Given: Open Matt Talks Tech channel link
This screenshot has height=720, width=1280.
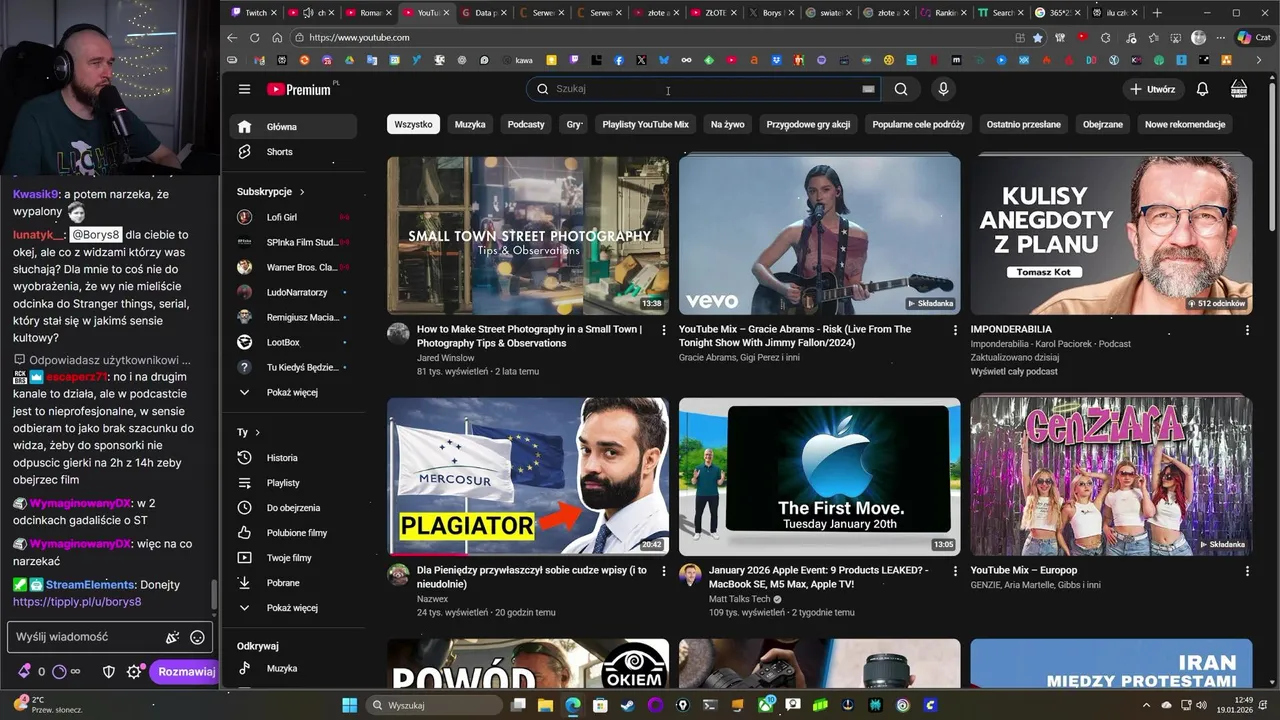Looking at the screenshot, I should [x=740, y=599].
